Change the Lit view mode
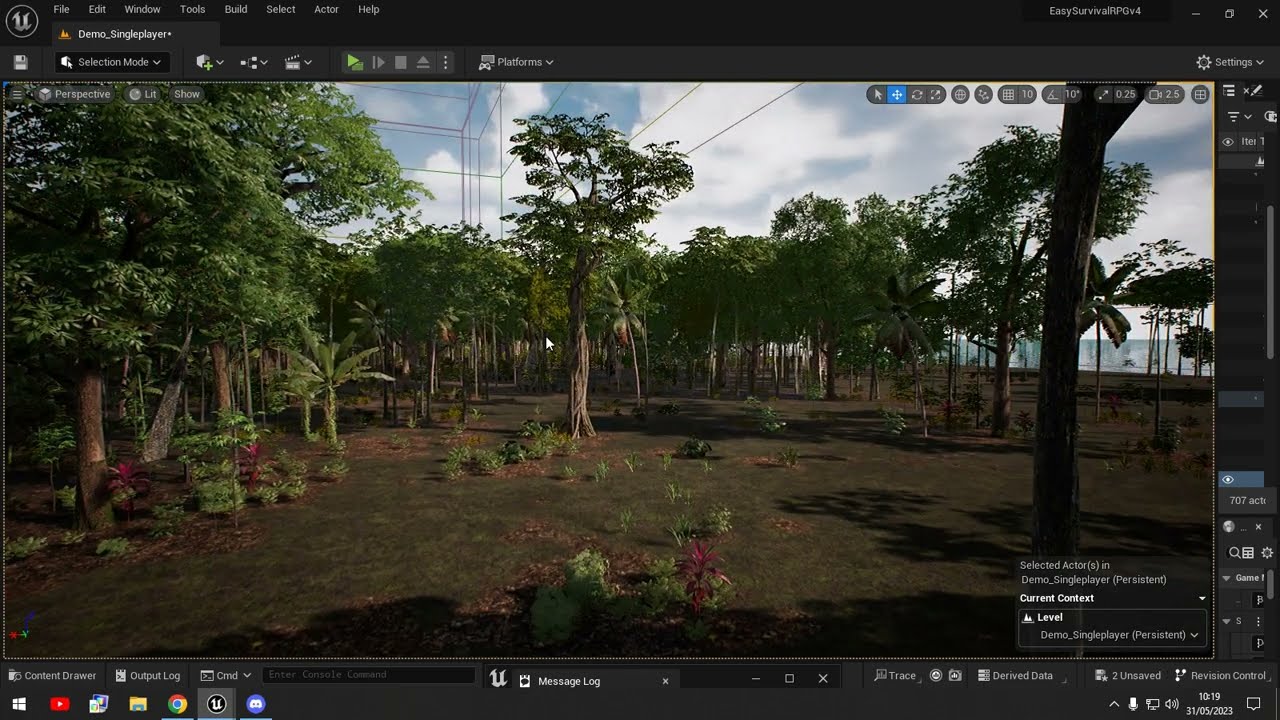The image size is (1280, 720). [x=143, y=94]
